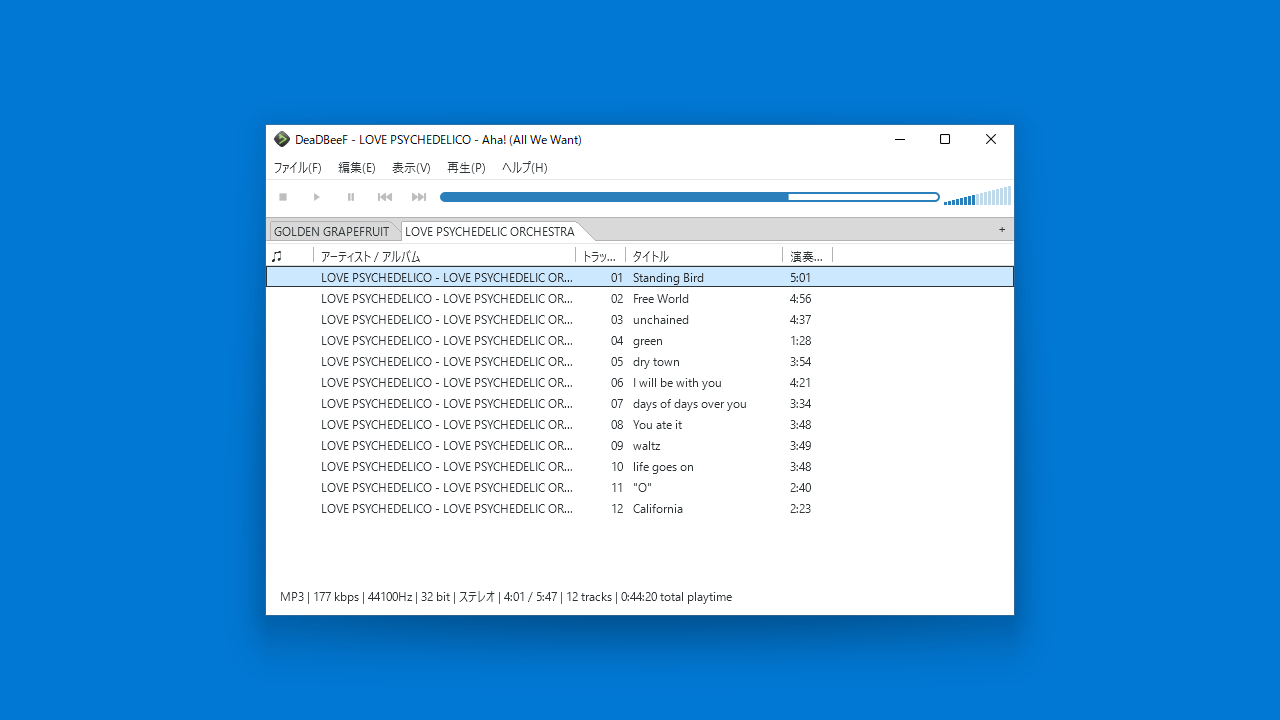Image resolution: width=1280 pixels, height=720 pixels.
Task: Select the track waltz
Action: click(x=640, y=445)
